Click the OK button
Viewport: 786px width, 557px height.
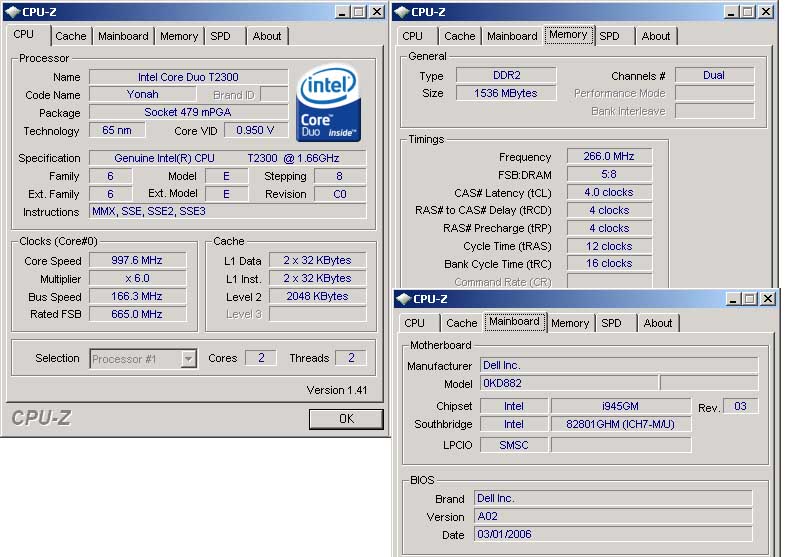tap(346, 419)
